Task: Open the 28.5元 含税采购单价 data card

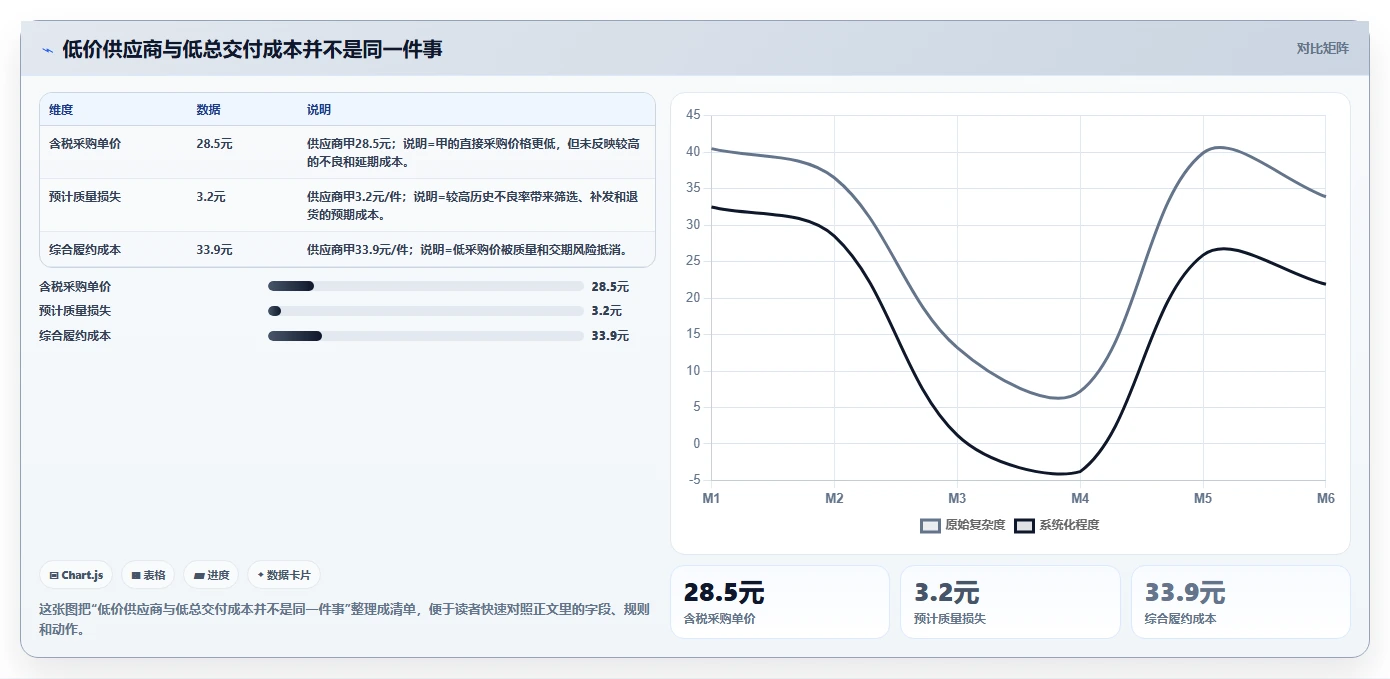Action: 779,602
